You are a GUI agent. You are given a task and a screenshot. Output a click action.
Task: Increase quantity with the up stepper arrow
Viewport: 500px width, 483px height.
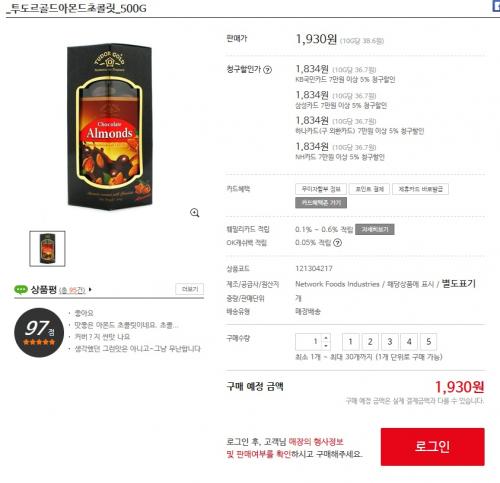pos(326,338)
